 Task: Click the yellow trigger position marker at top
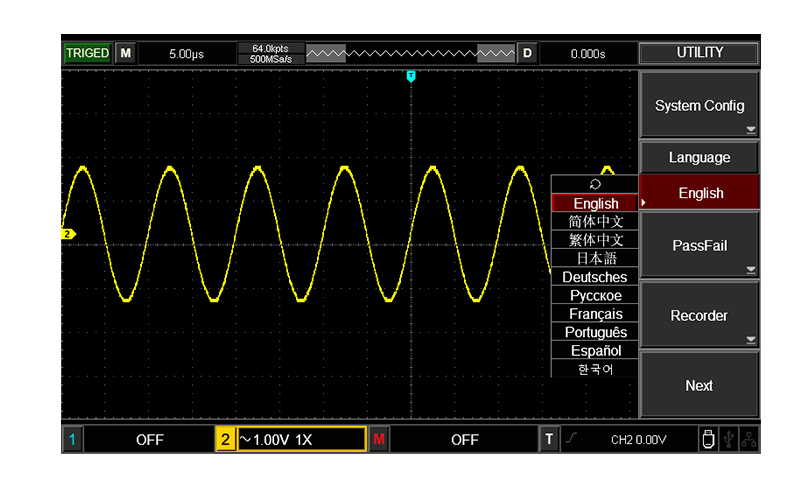(410, 76)
